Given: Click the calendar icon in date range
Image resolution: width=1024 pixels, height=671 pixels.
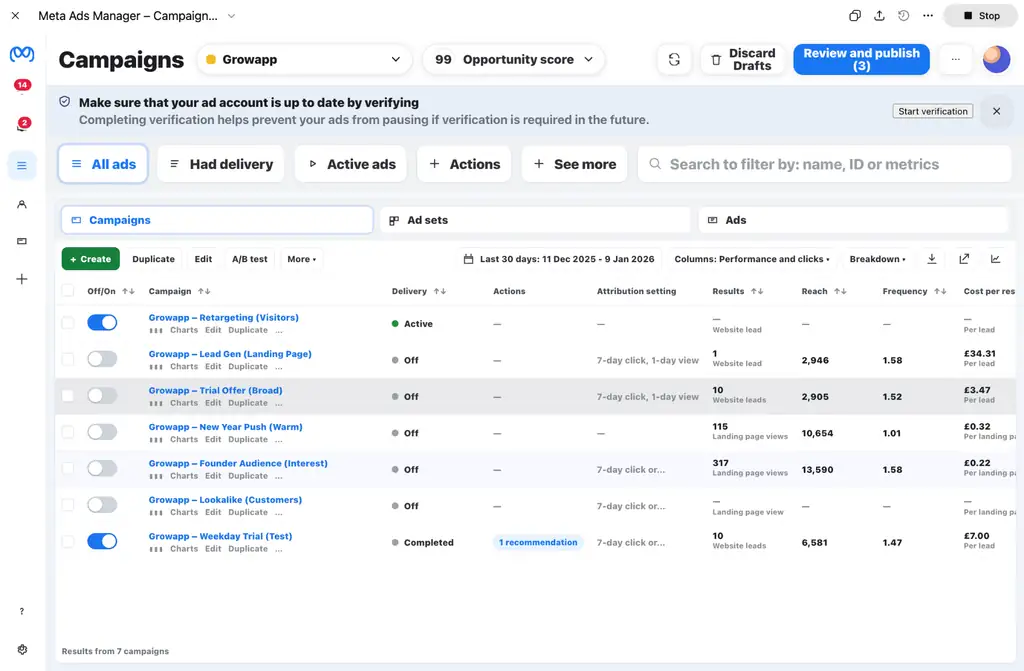Looking at the screenshot, I should click(468, 259).
